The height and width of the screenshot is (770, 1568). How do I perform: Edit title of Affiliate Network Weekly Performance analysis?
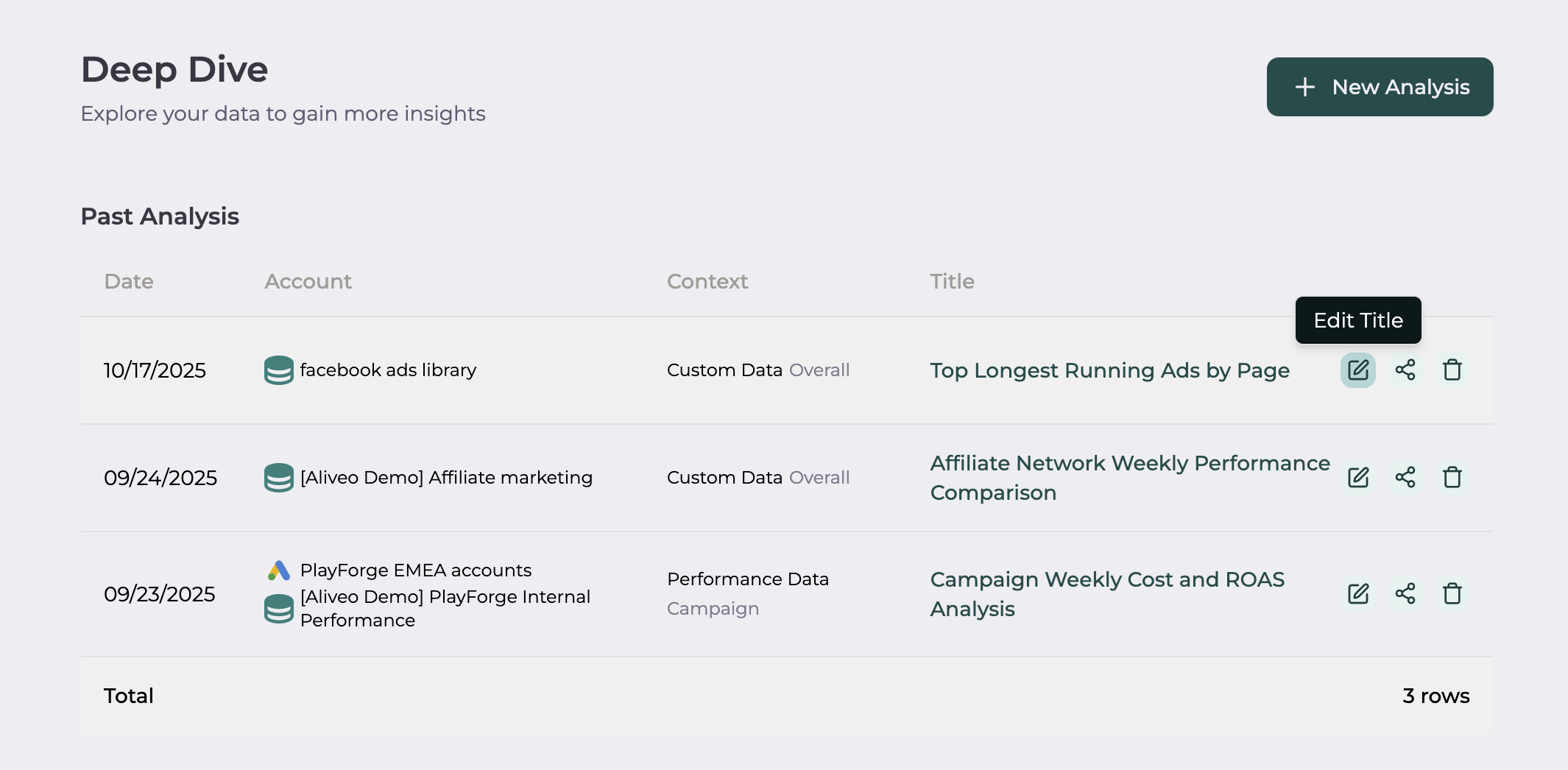[x=1357, y=478]
